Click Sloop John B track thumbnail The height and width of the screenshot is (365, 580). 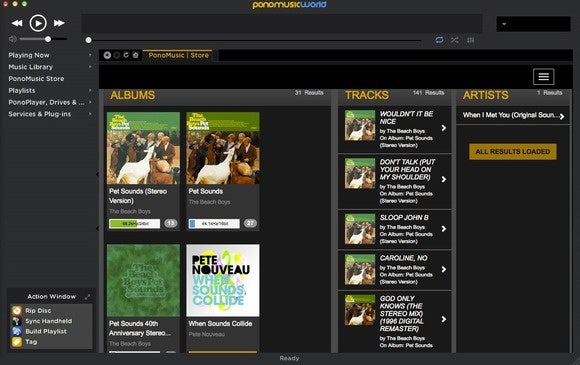pos(360,229)
